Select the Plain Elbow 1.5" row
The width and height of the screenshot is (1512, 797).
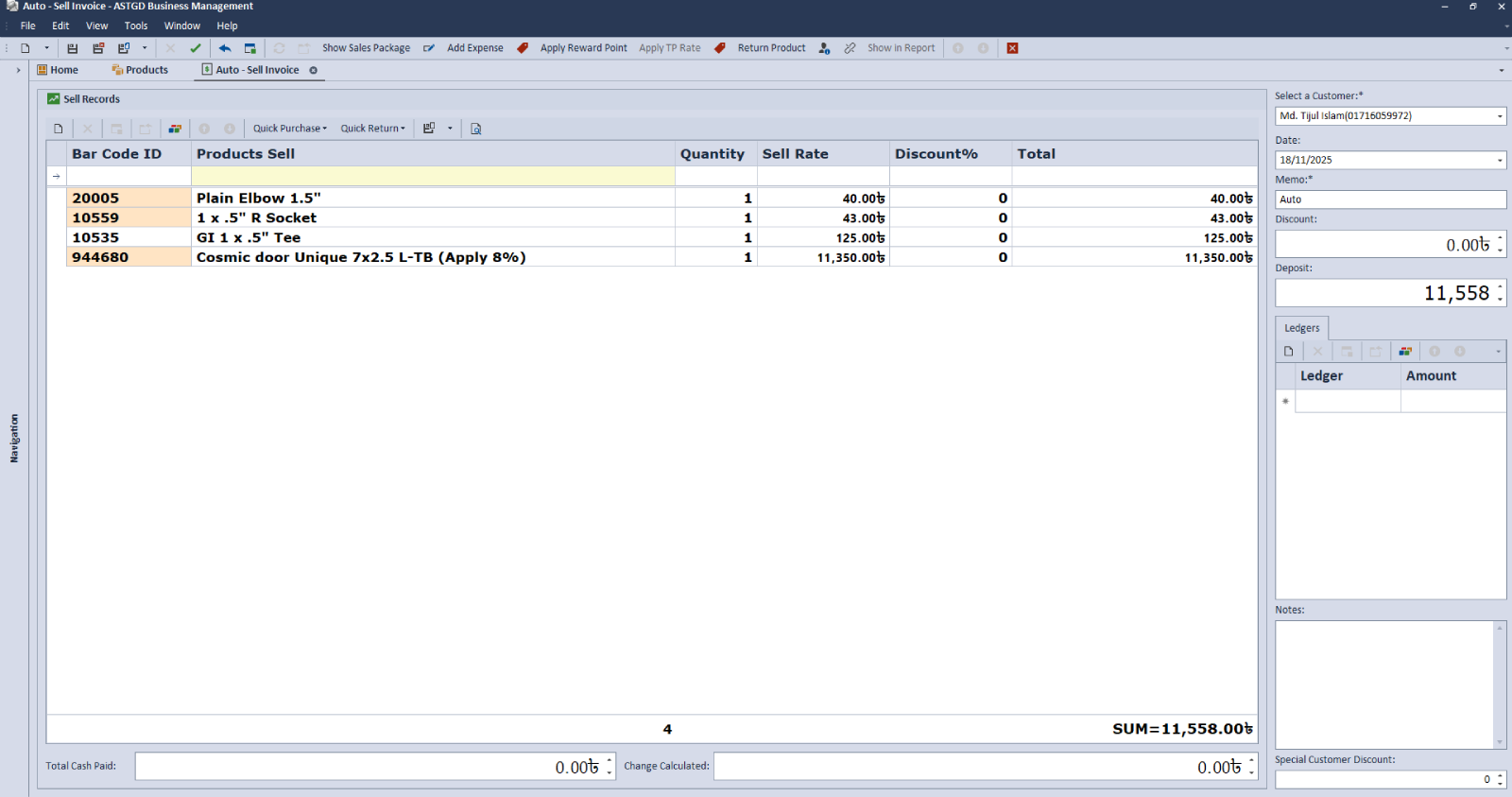tap(661, 199)
